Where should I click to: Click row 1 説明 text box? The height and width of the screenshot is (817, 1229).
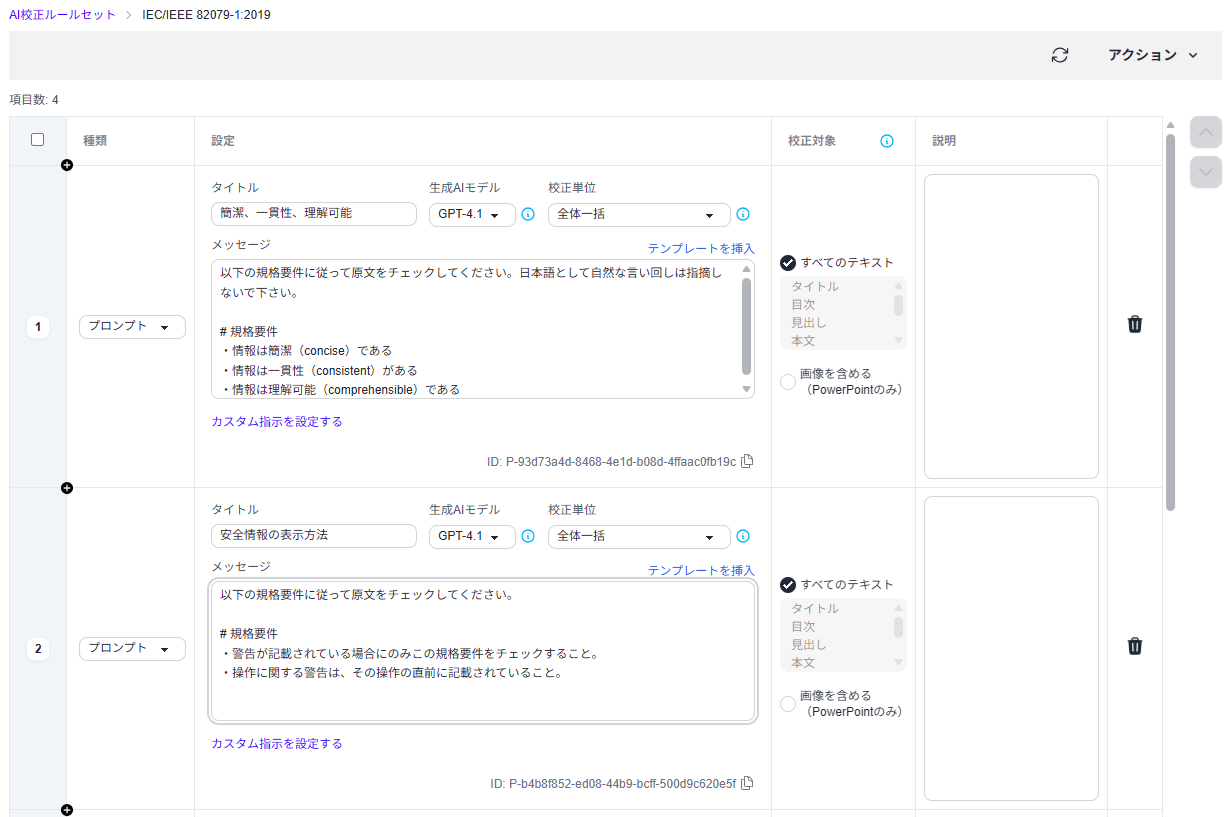click(1011, 327)
